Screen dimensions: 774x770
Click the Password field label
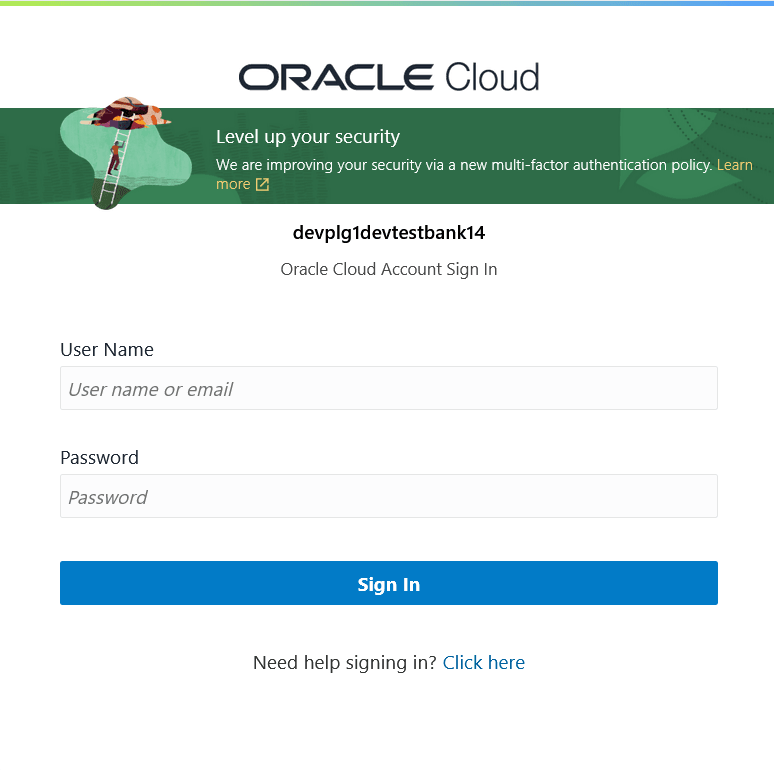pyautogui.click(x=99, y=458)
